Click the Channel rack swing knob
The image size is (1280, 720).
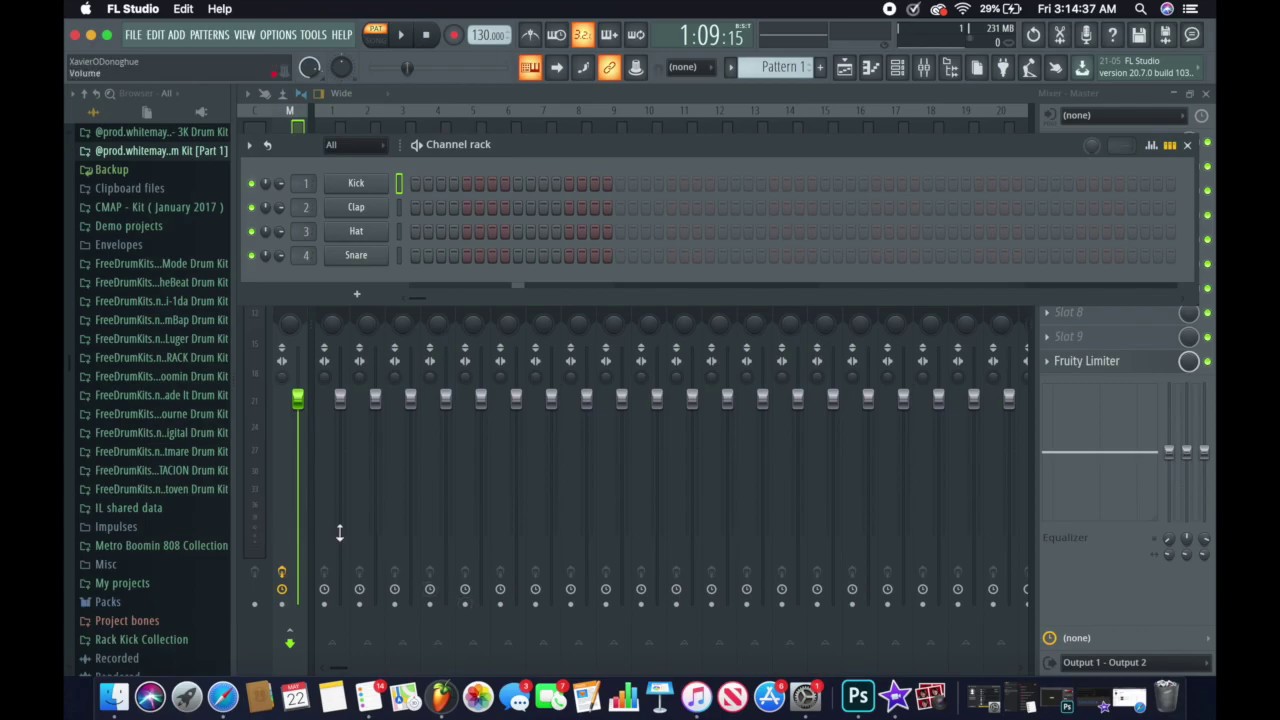click(1092, 146)
